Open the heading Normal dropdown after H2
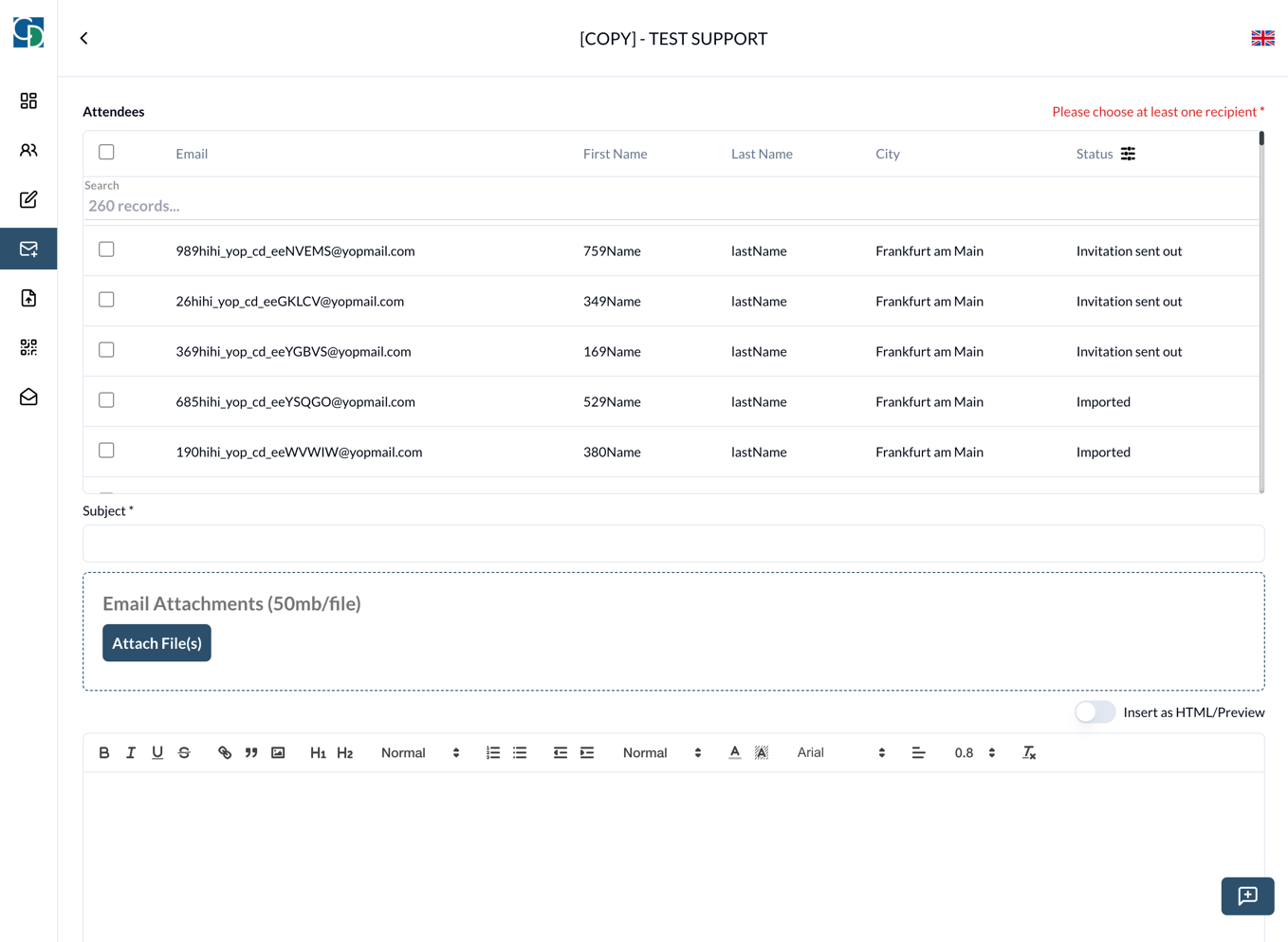This screenshot has width=1288, height=942. [x=419, y=752]
